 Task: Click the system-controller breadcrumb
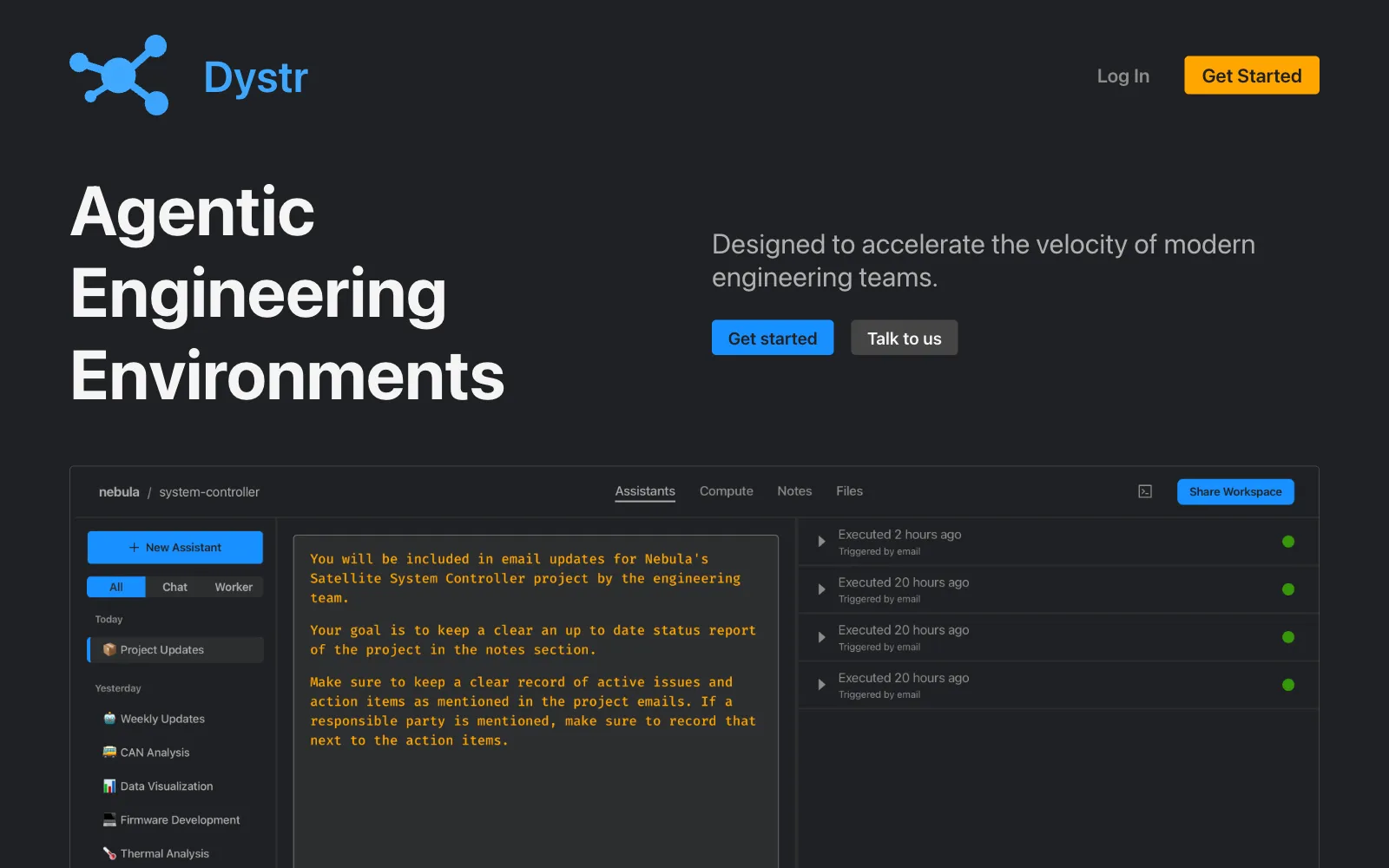[209, 492]
